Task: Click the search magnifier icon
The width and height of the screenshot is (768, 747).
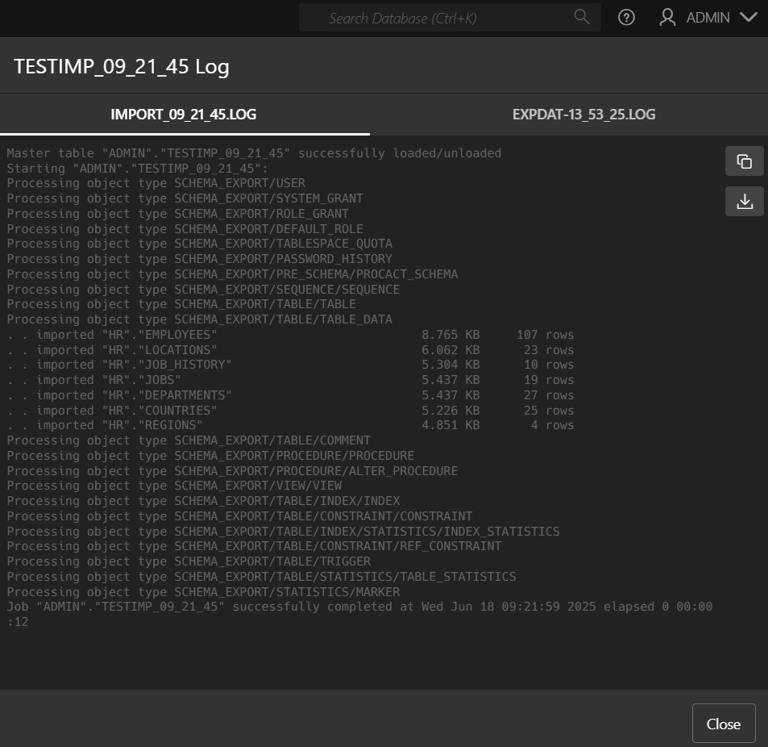Action: coord(581,17)
